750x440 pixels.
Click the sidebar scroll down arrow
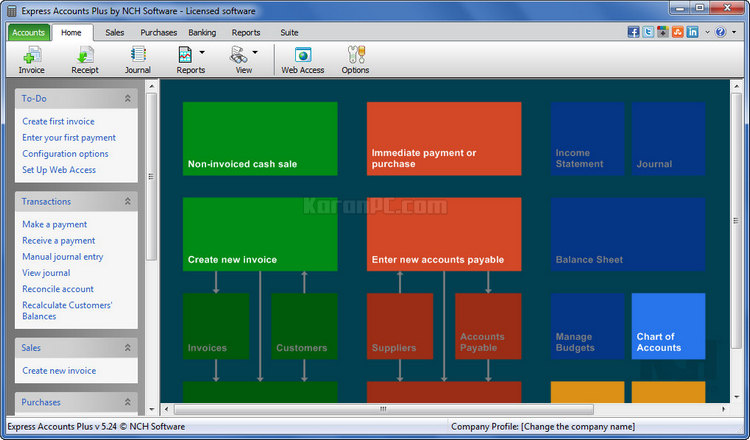tap(152, 409)
